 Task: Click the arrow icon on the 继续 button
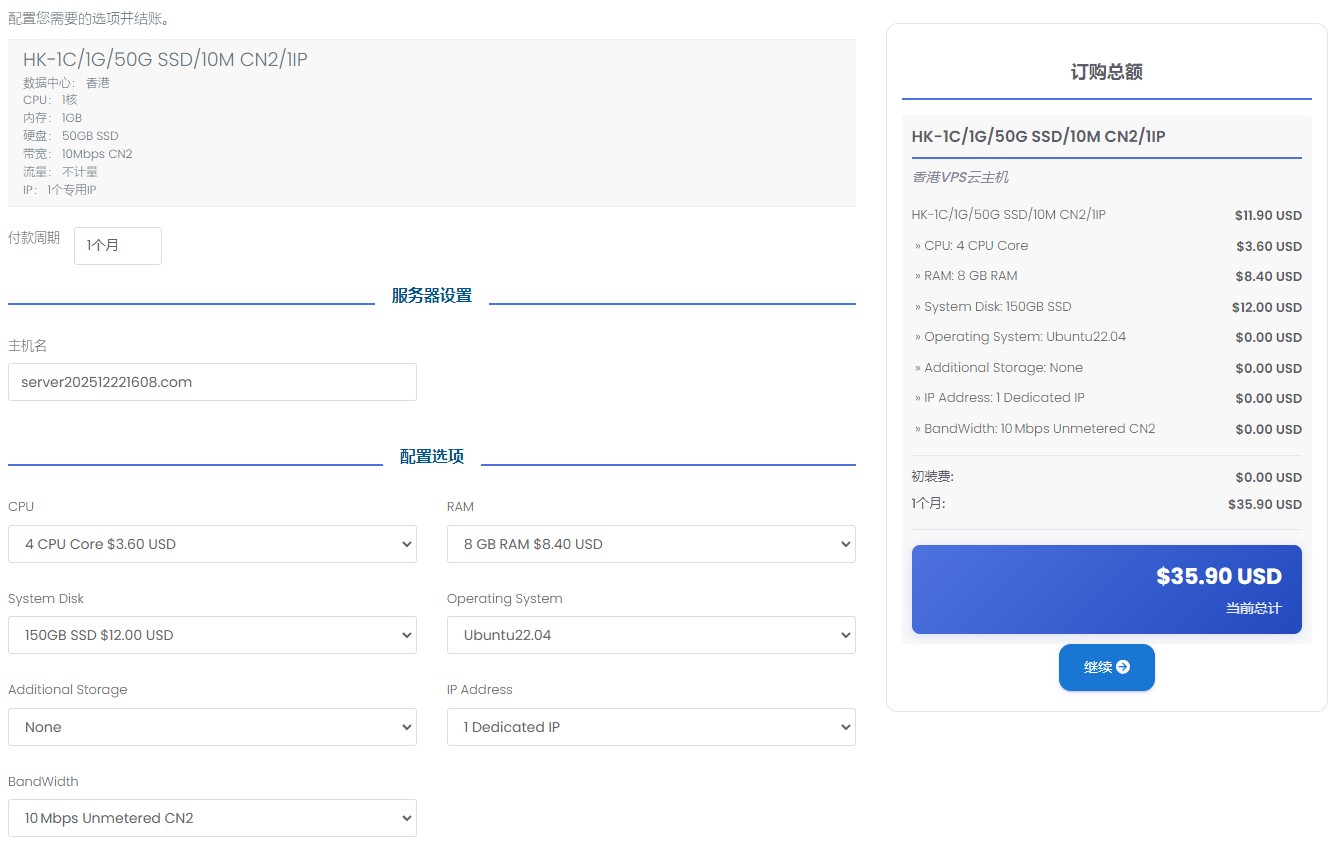click(1123, 667)
